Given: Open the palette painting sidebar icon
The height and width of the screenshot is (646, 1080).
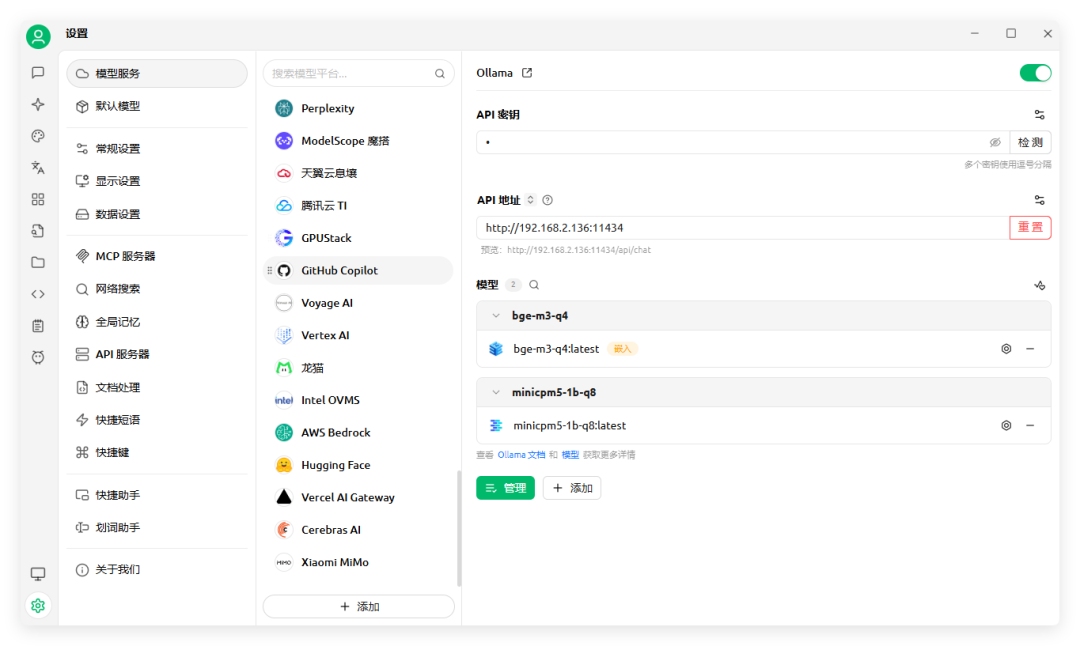Looking at the screenshot, I should pos(38,136).
